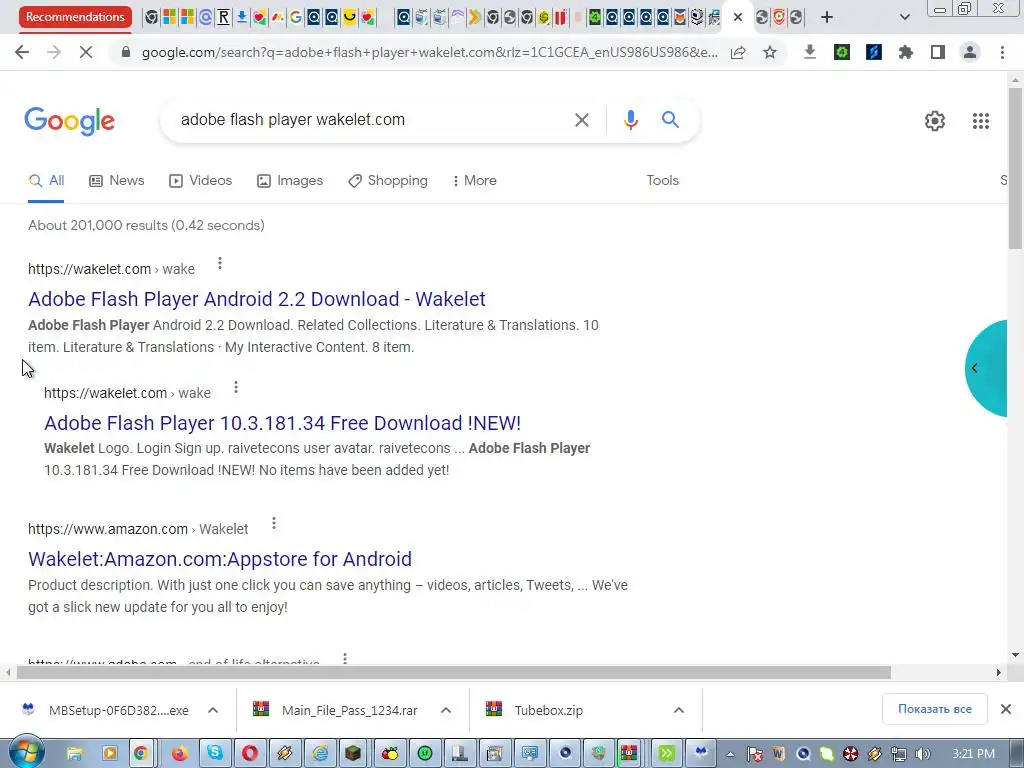Click the scroll-down arrow on vertical scrollbar
The image size is (1024, 768).
(1015, 655)
